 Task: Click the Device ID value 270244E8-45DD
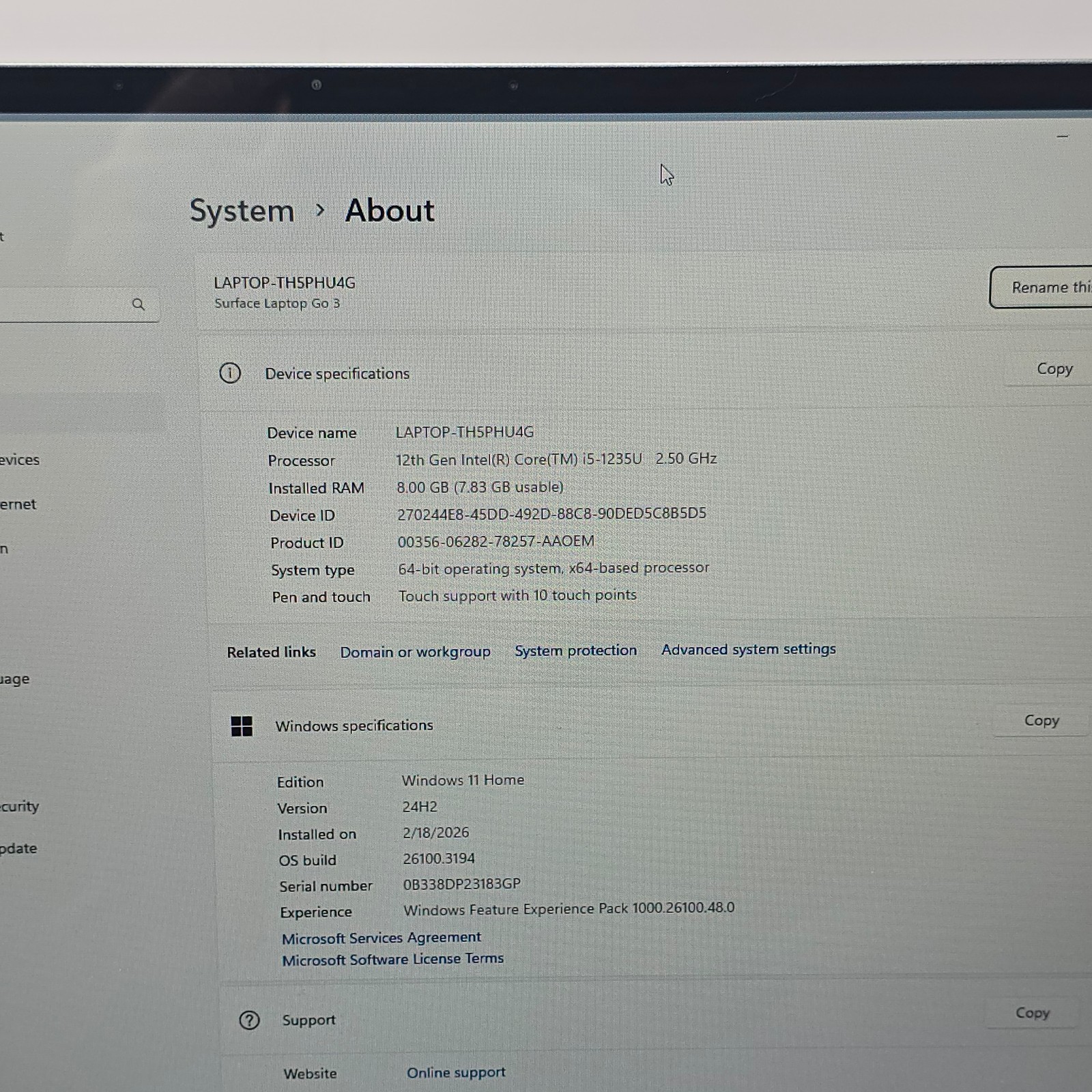click(x=551, y=513)
